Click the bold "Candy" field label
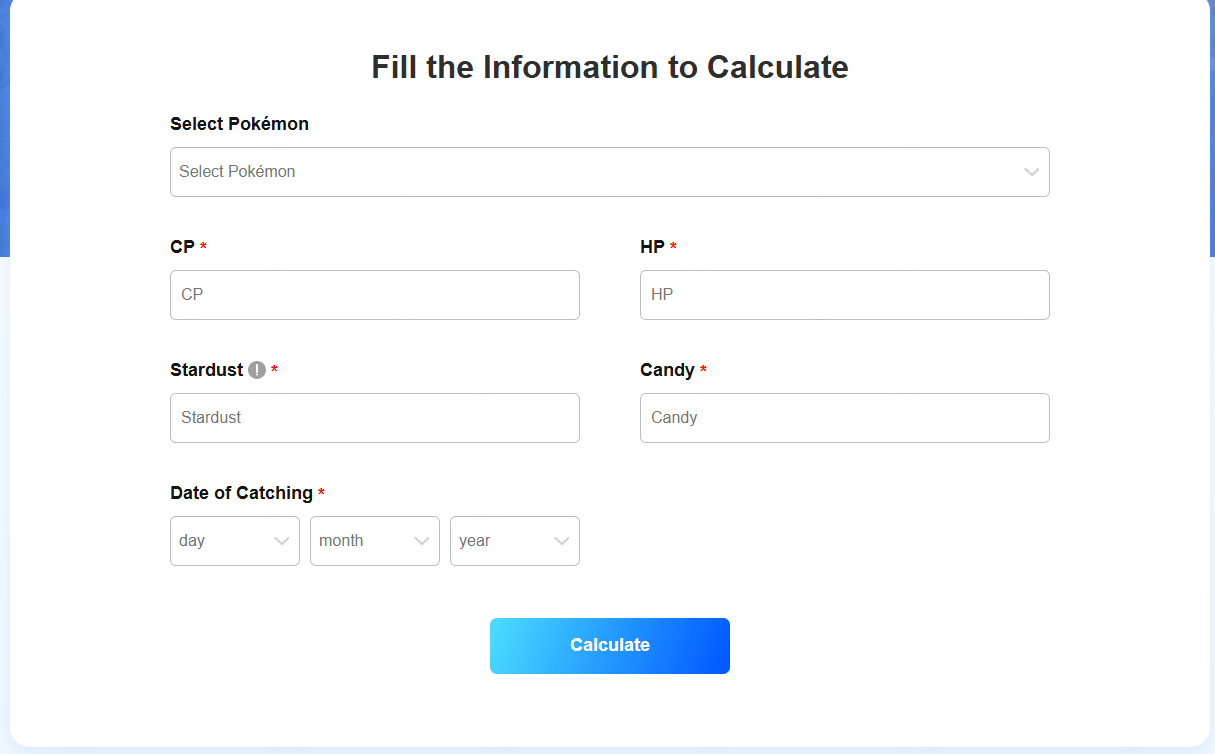Image resolution: width=1215 pixels, height=754 pixels. (667, 370)
